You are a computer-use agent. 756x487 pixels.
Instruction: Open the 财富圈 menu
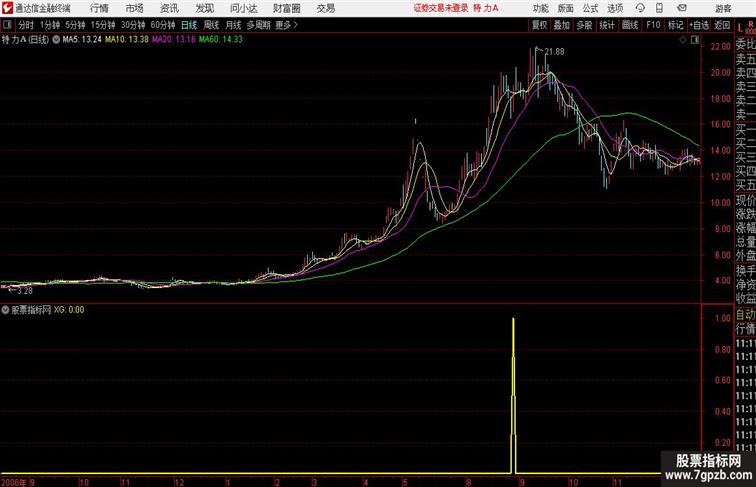coord(287,8)
